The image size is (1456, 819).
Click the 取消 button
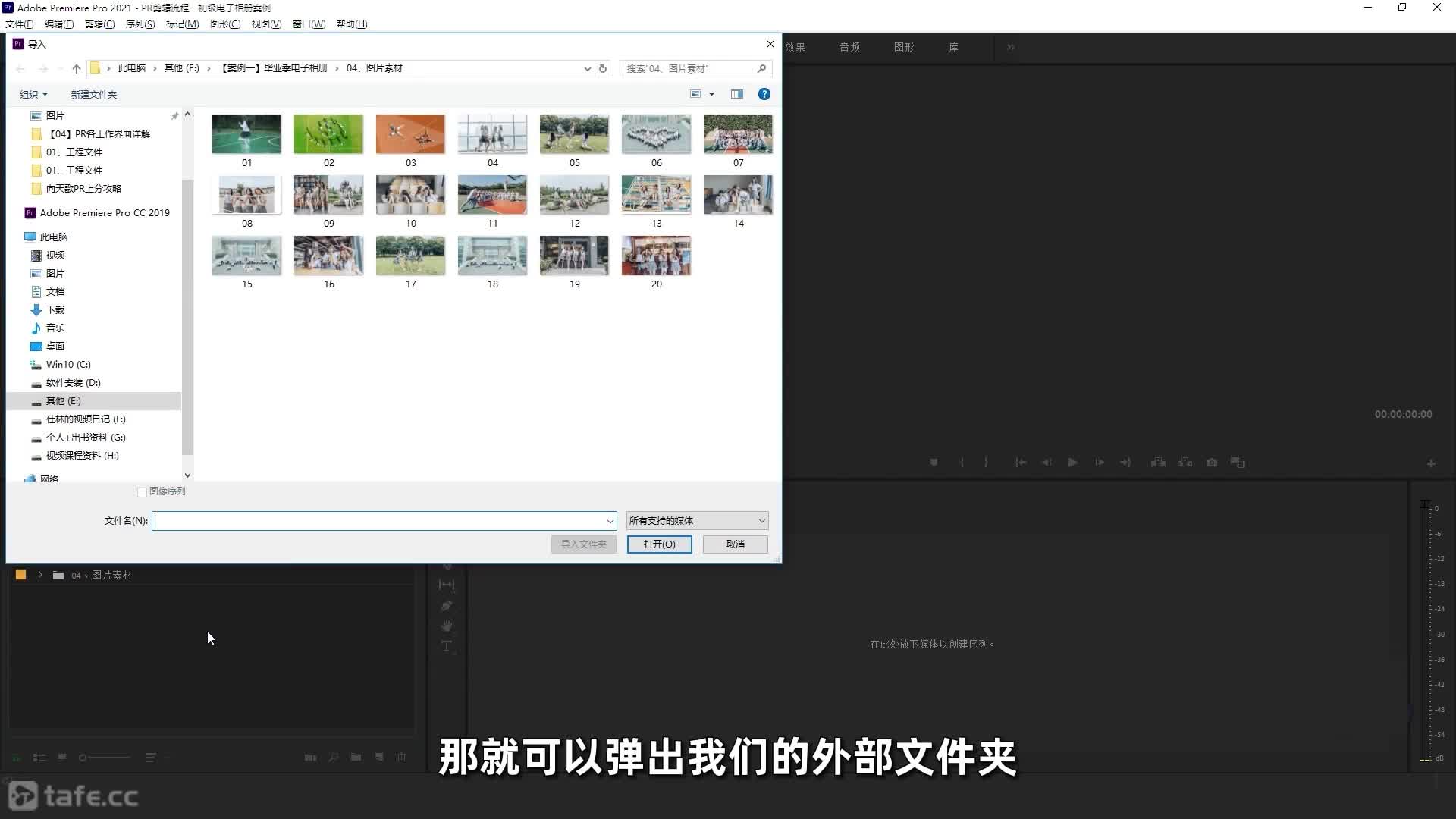click(735, 544)
